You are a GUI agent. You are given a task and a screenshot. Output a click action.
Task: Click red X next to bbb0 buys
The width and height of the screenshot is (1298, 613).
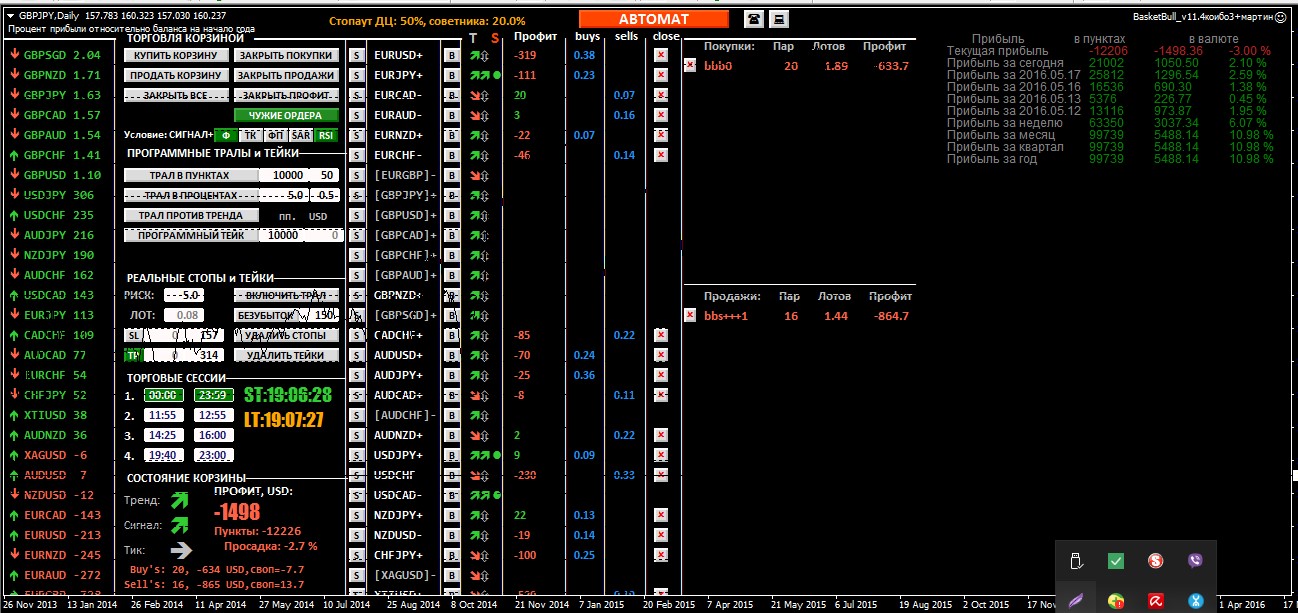point(689,66)
